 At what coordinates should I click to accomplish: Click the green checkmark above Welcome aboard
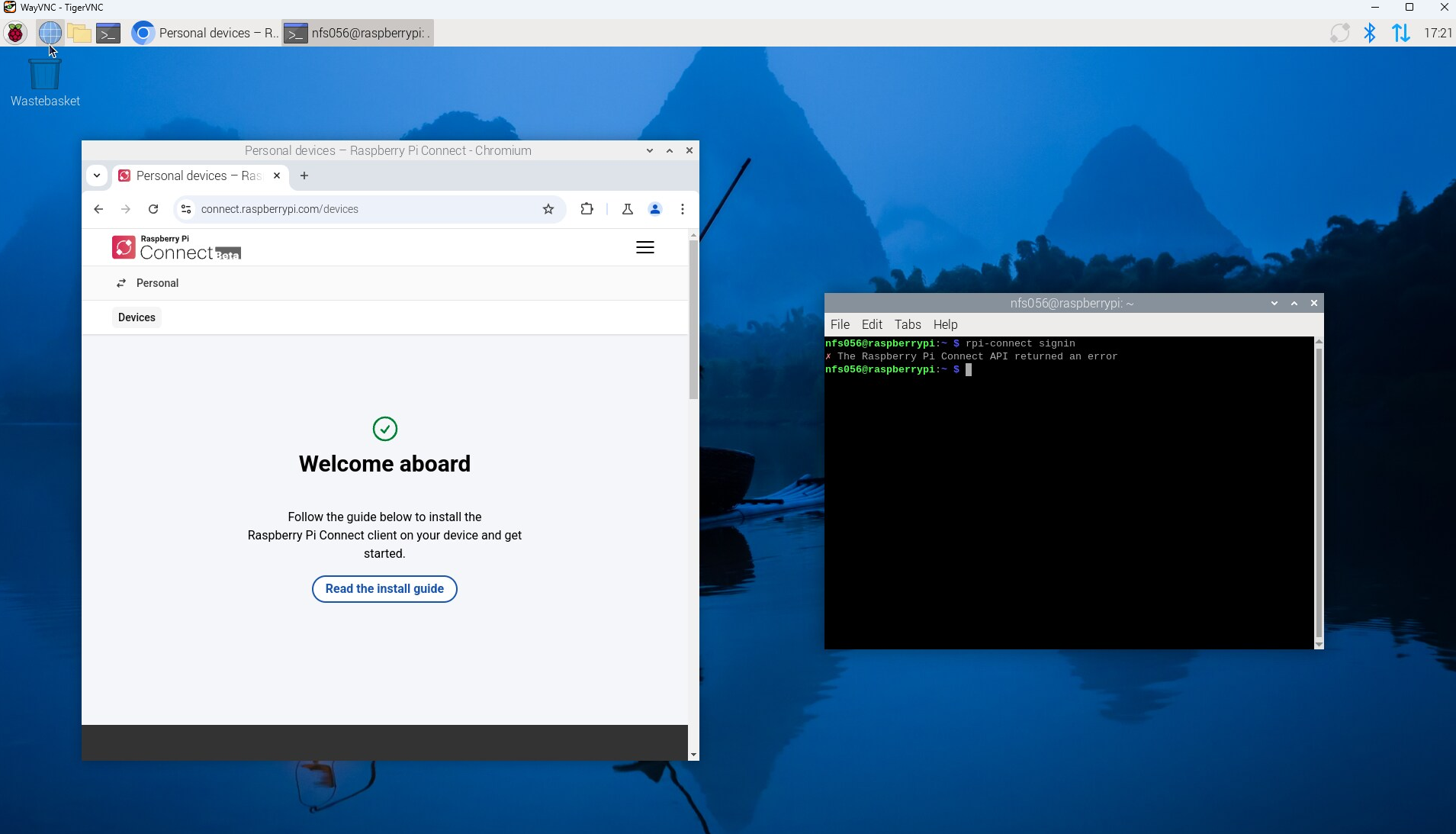point(385,429)
